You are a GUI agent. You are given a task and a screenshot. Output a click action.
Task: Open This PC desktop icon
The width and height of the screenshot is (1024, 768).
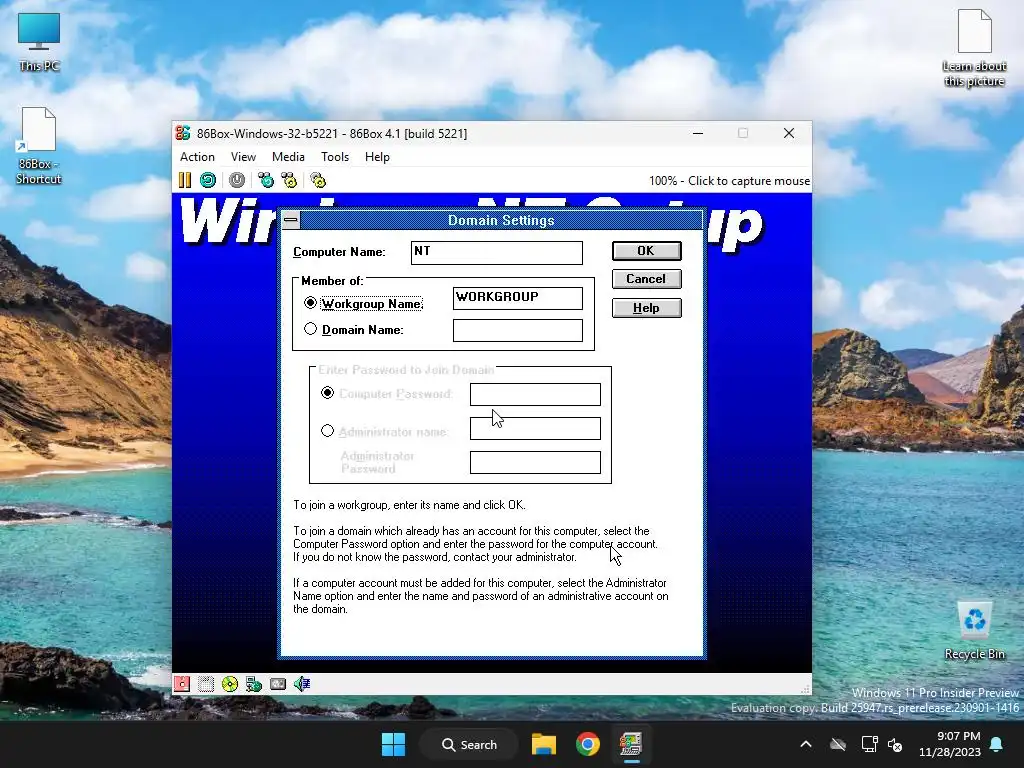click(x=39, y=42)
